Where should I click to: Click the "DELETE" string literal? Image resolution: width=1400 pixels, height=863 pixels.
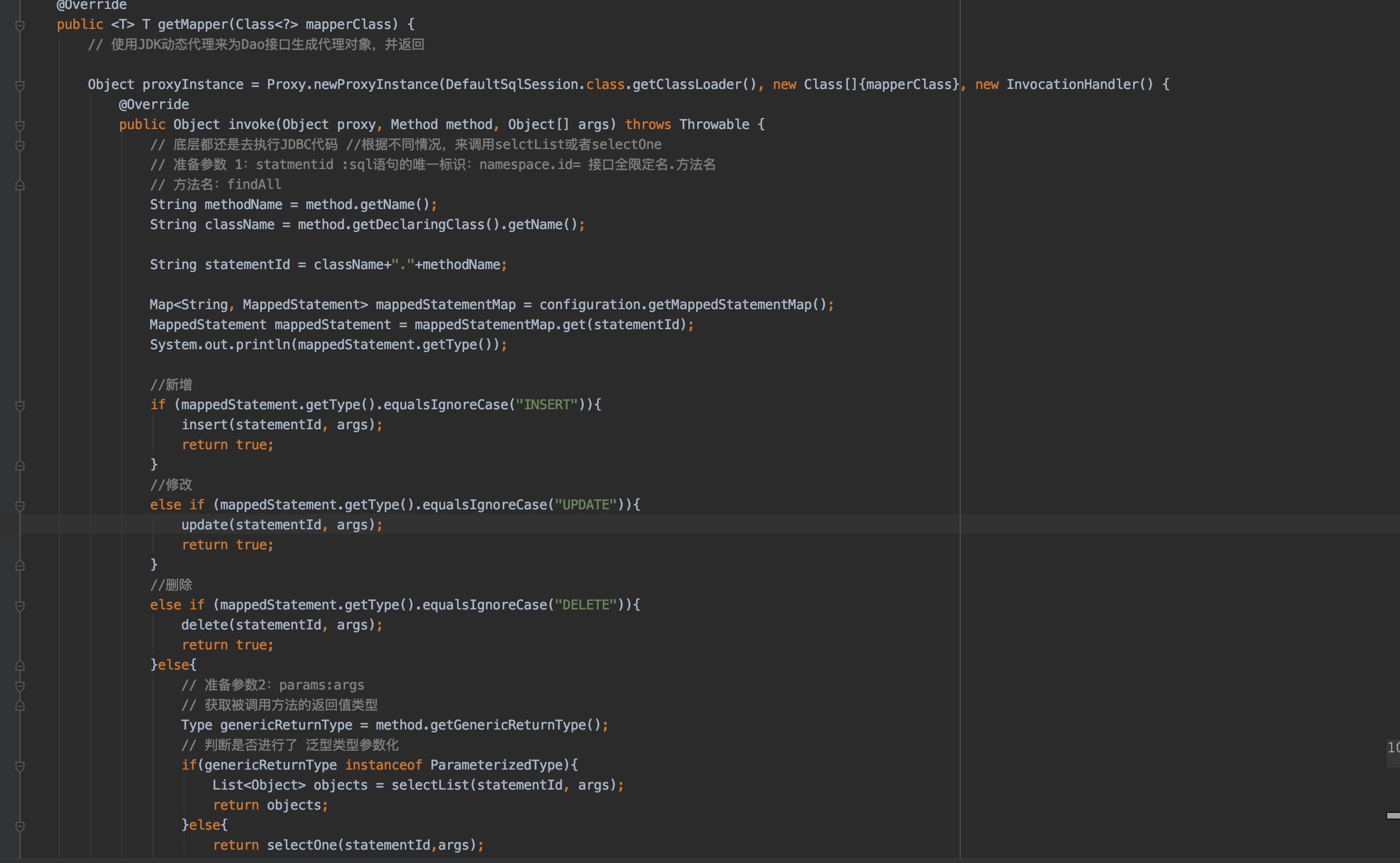point(585,605)
